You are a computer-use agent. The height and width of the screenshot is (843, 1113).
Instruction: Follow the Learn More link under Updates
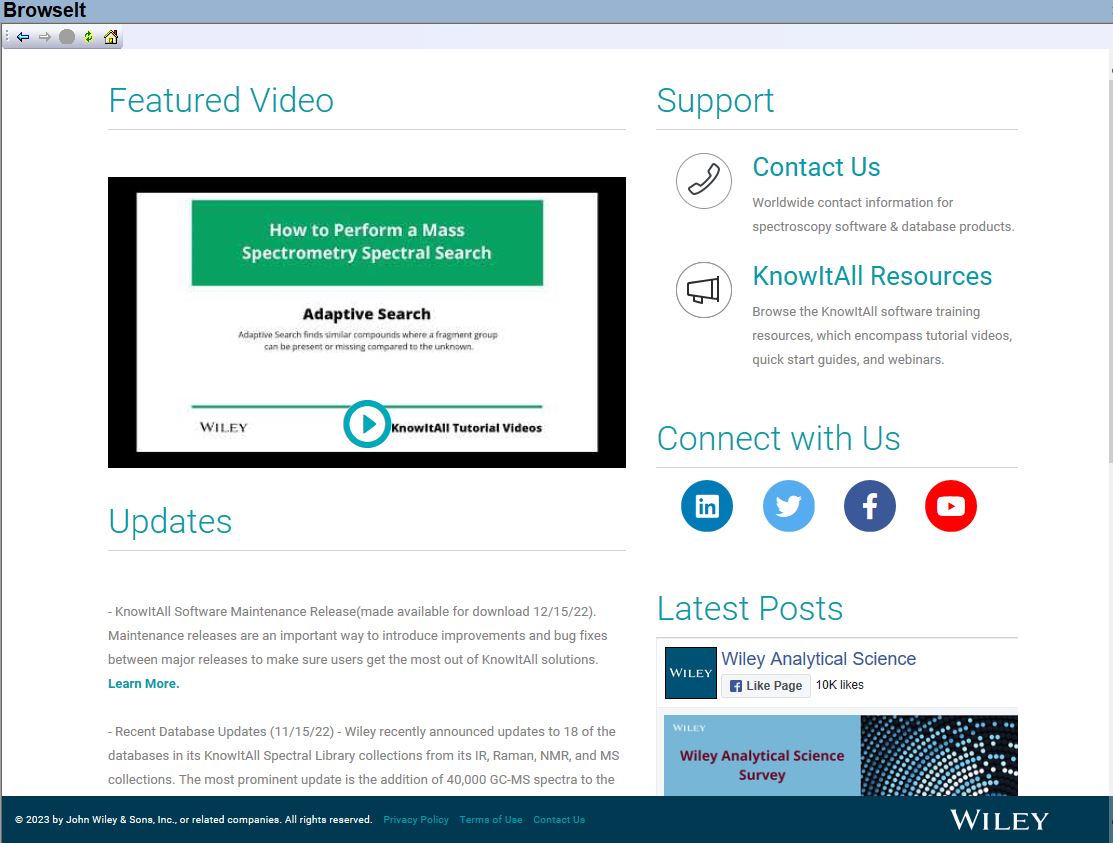coord(144,684)
